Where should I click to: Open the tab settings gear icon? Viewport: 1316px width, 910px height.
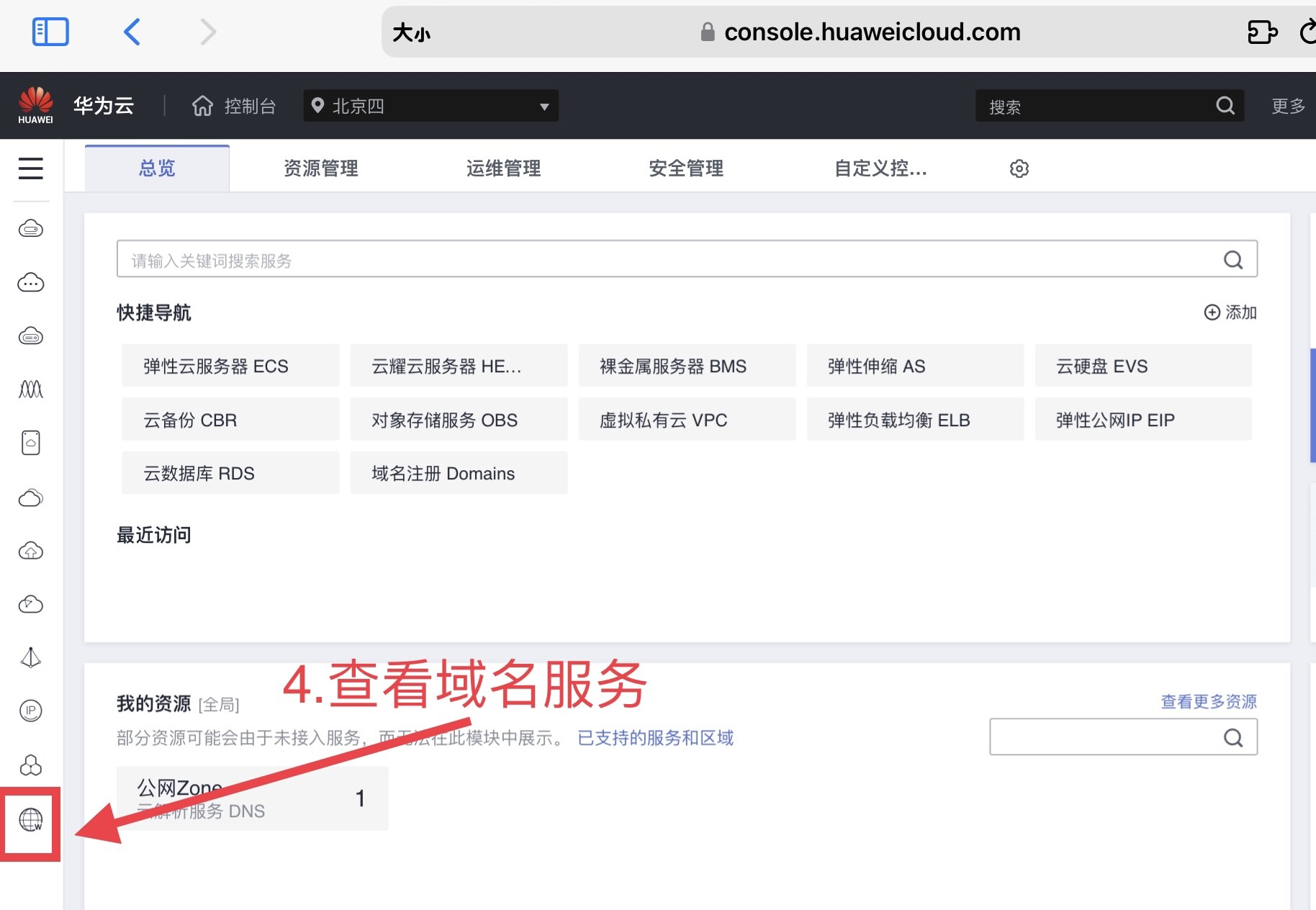(1019, 168)
